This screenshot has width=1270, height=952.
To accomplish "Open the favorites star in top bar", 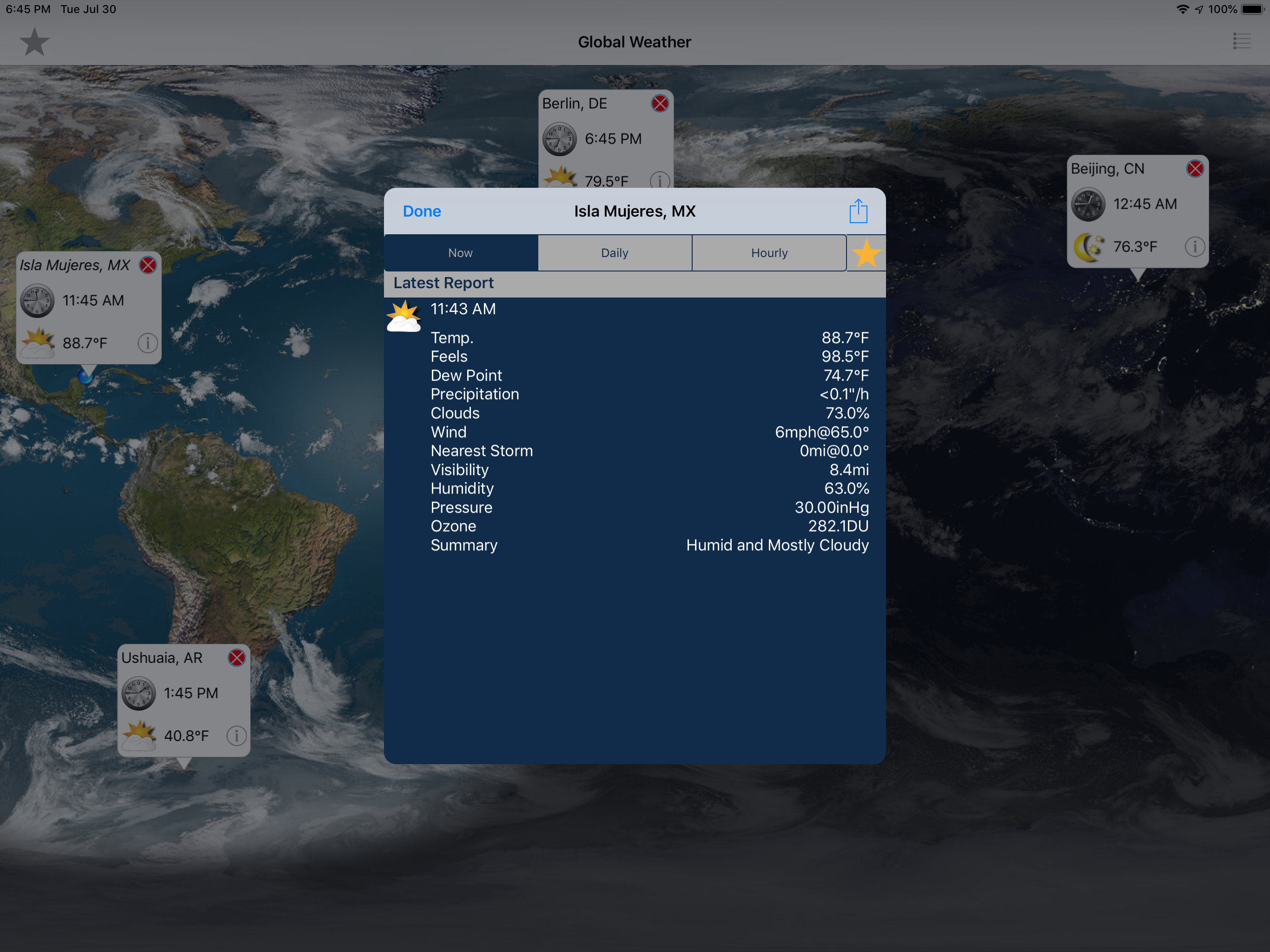I will point(34,42).
